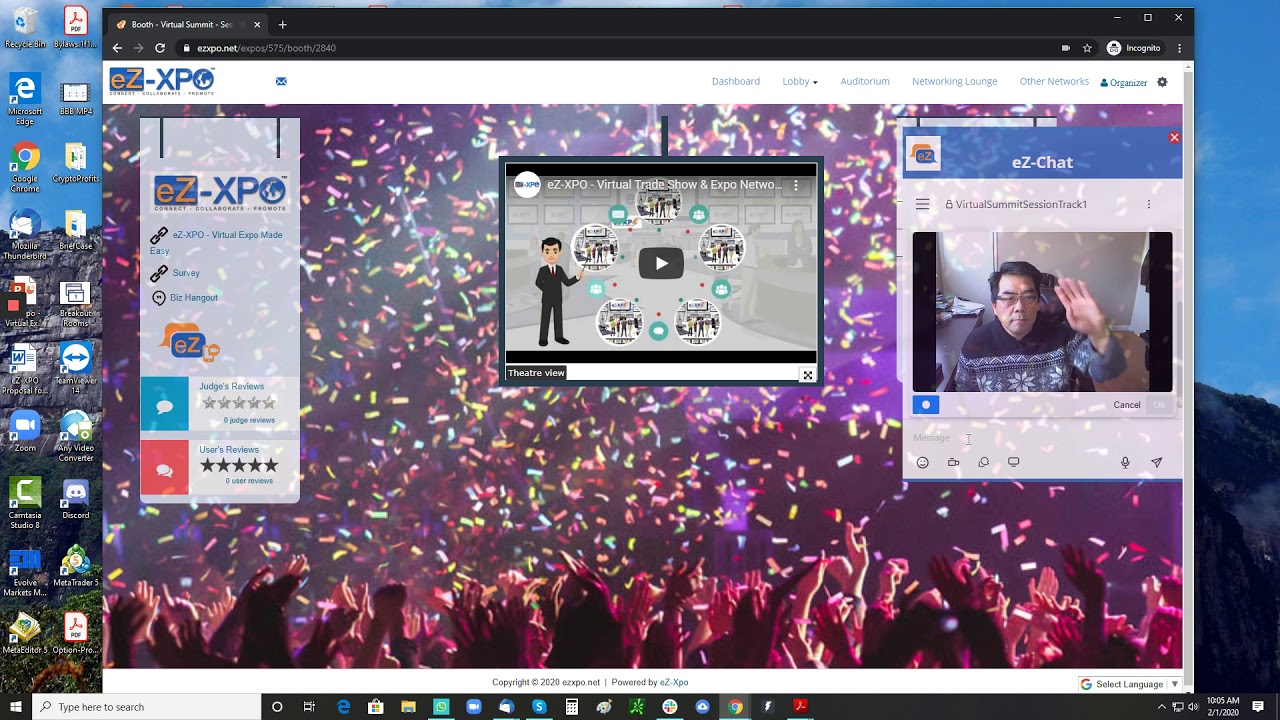Close the eZ-Chat panel

tap(1174, 137)
